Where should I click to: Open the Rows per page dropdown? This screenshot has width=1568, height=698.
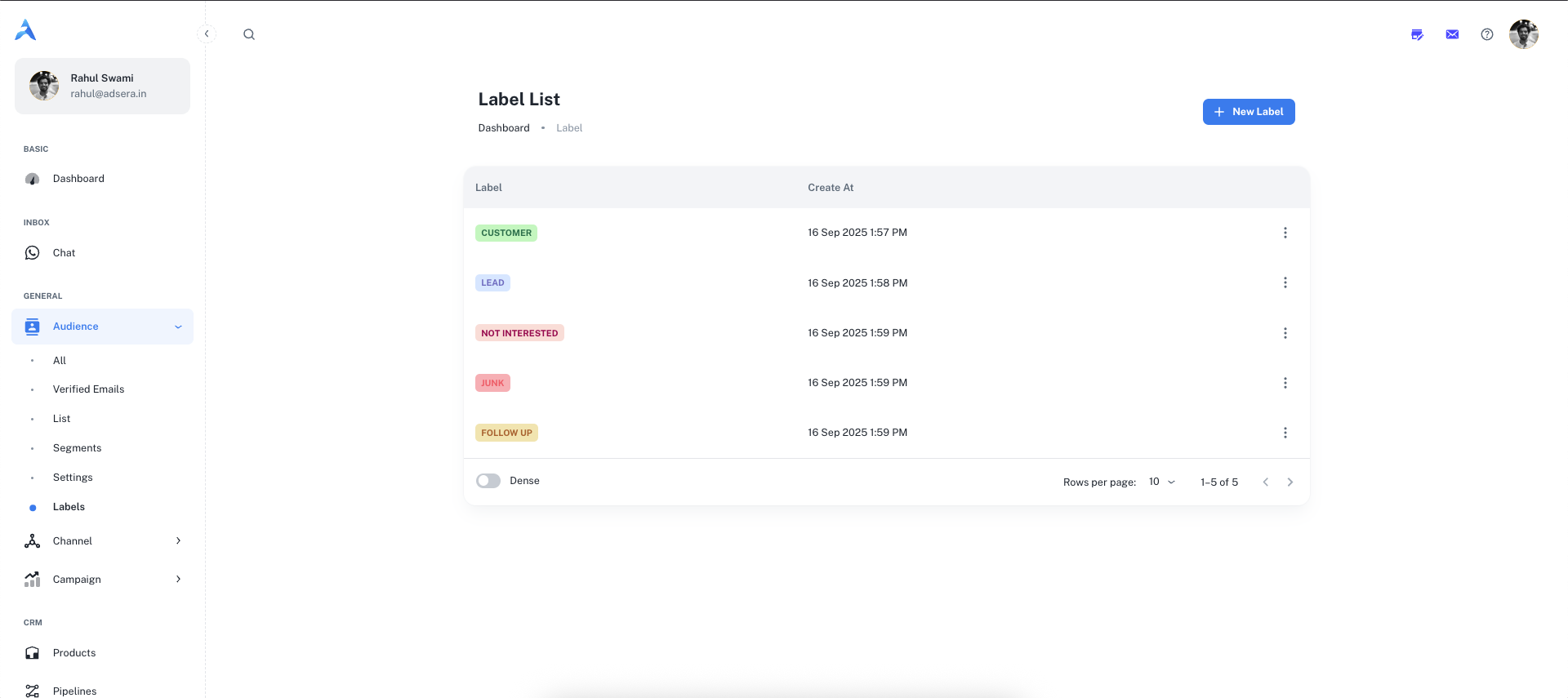pyautogui.click(x=1161, y=482)
